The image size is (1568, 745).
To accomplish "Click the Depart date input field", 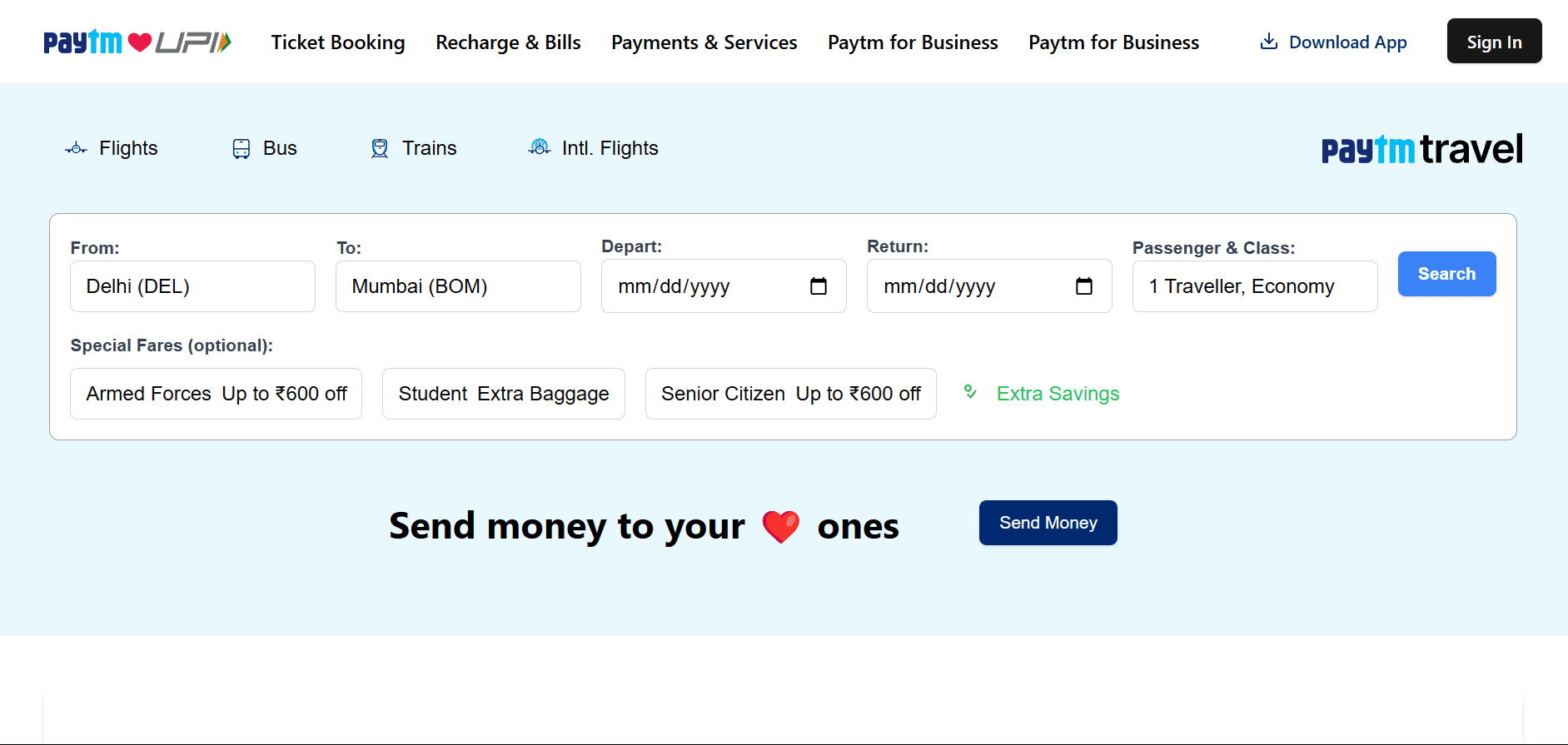I will 724,286.
